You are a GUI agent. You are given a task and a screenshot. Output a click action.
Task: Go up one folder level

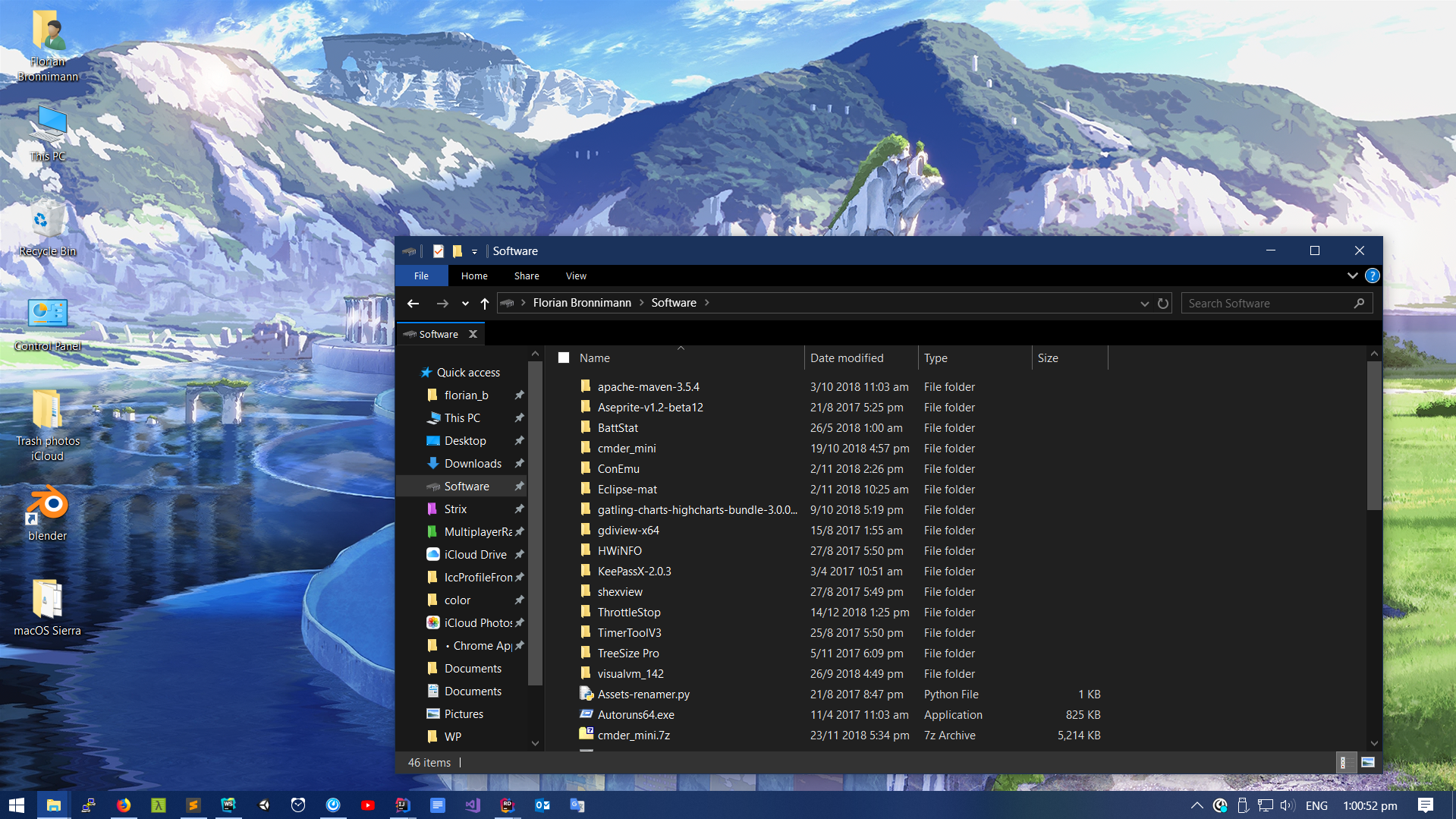(485, 304)
